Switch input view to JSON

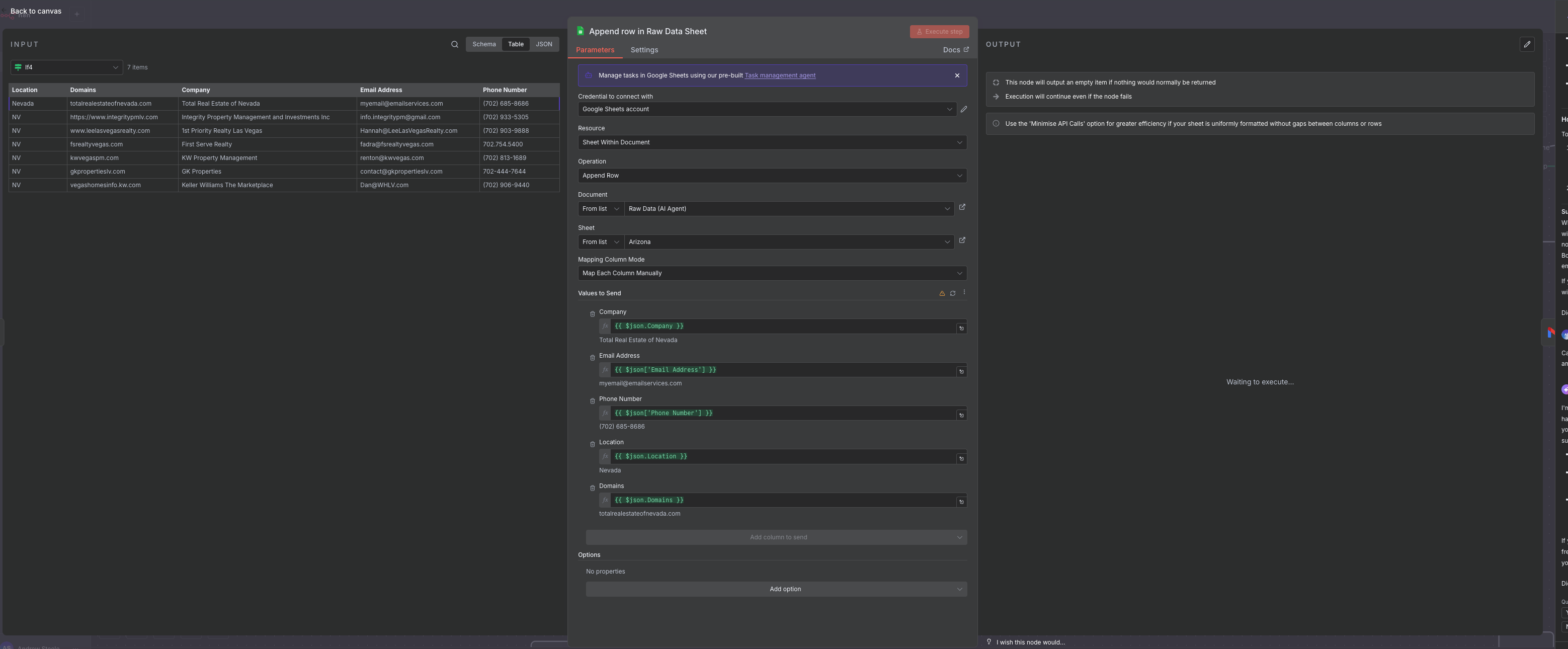pyautogui.click(x=544, y=44)
